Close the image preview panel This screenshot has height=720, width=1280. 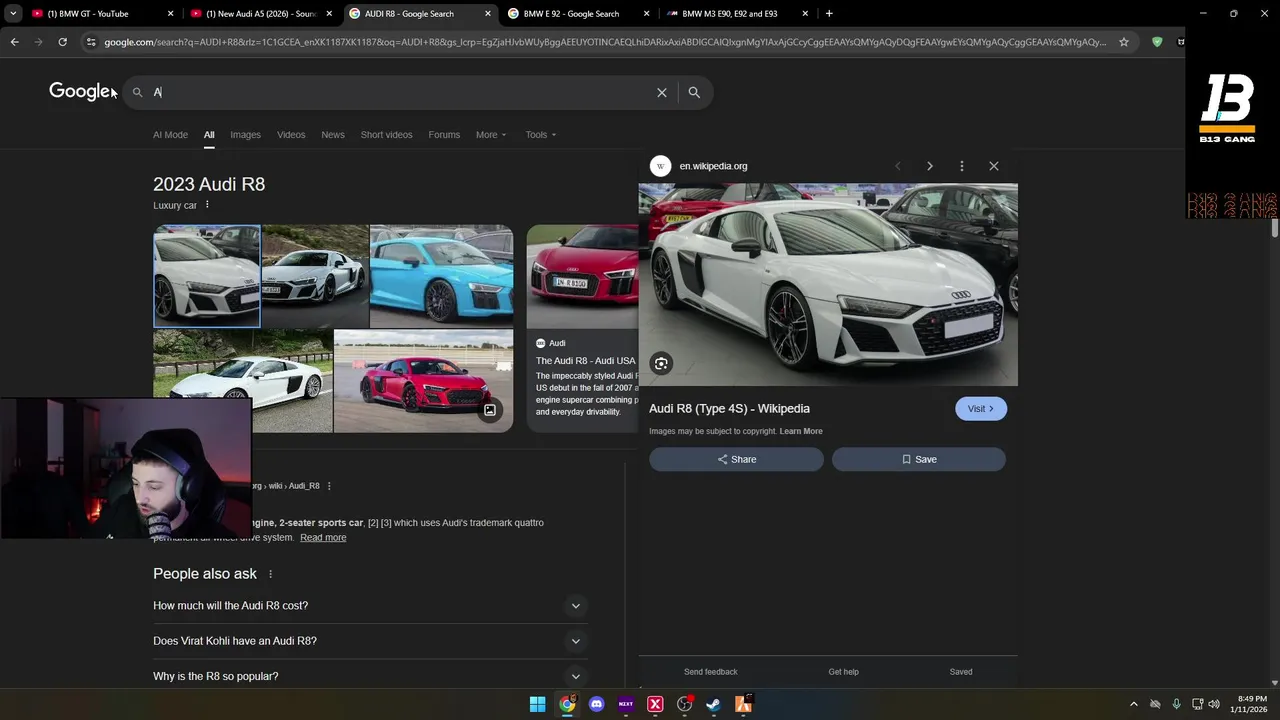(994, 166)
